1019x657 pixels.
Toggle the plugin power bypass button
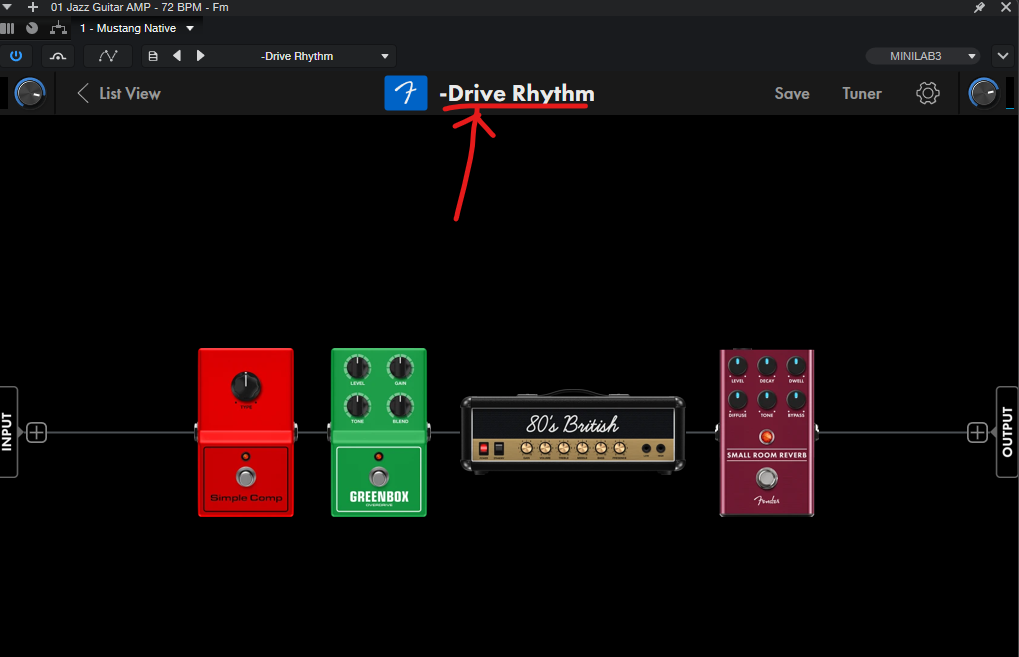(x=16, y=56)
